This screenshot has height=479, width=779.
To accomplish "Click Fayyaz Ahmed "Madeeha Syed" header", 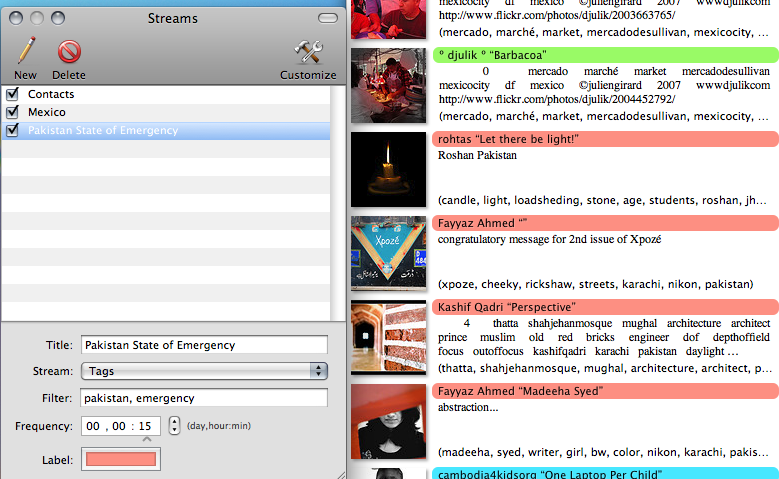I will [606, 391].
